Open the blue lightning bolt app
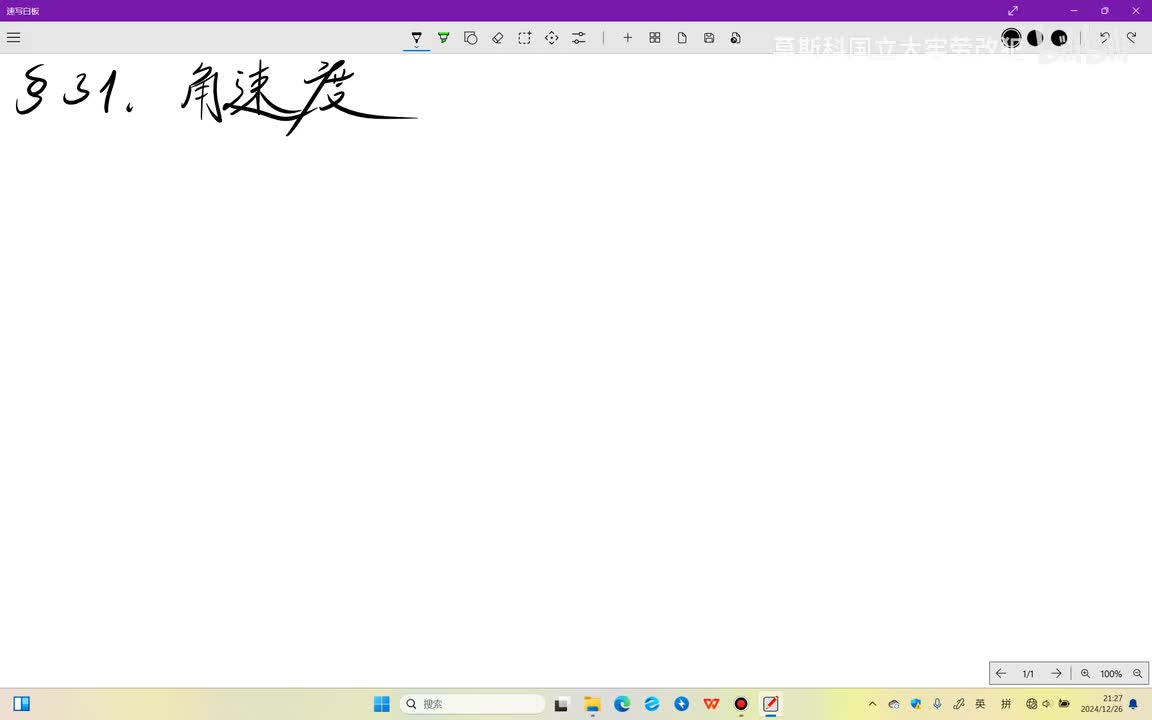This screenshot has width=1152, height=720. pyautogui.click(x=682, y=704)
